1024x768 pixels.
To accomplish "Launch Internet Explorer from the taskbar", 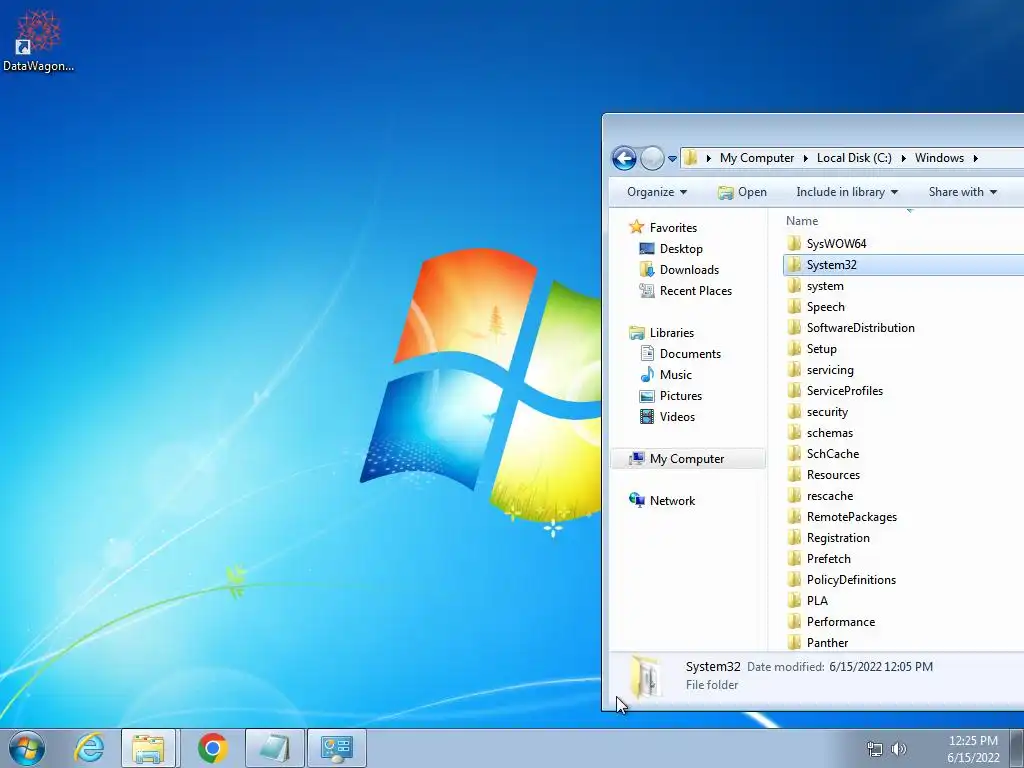I will tap(89, 748).
